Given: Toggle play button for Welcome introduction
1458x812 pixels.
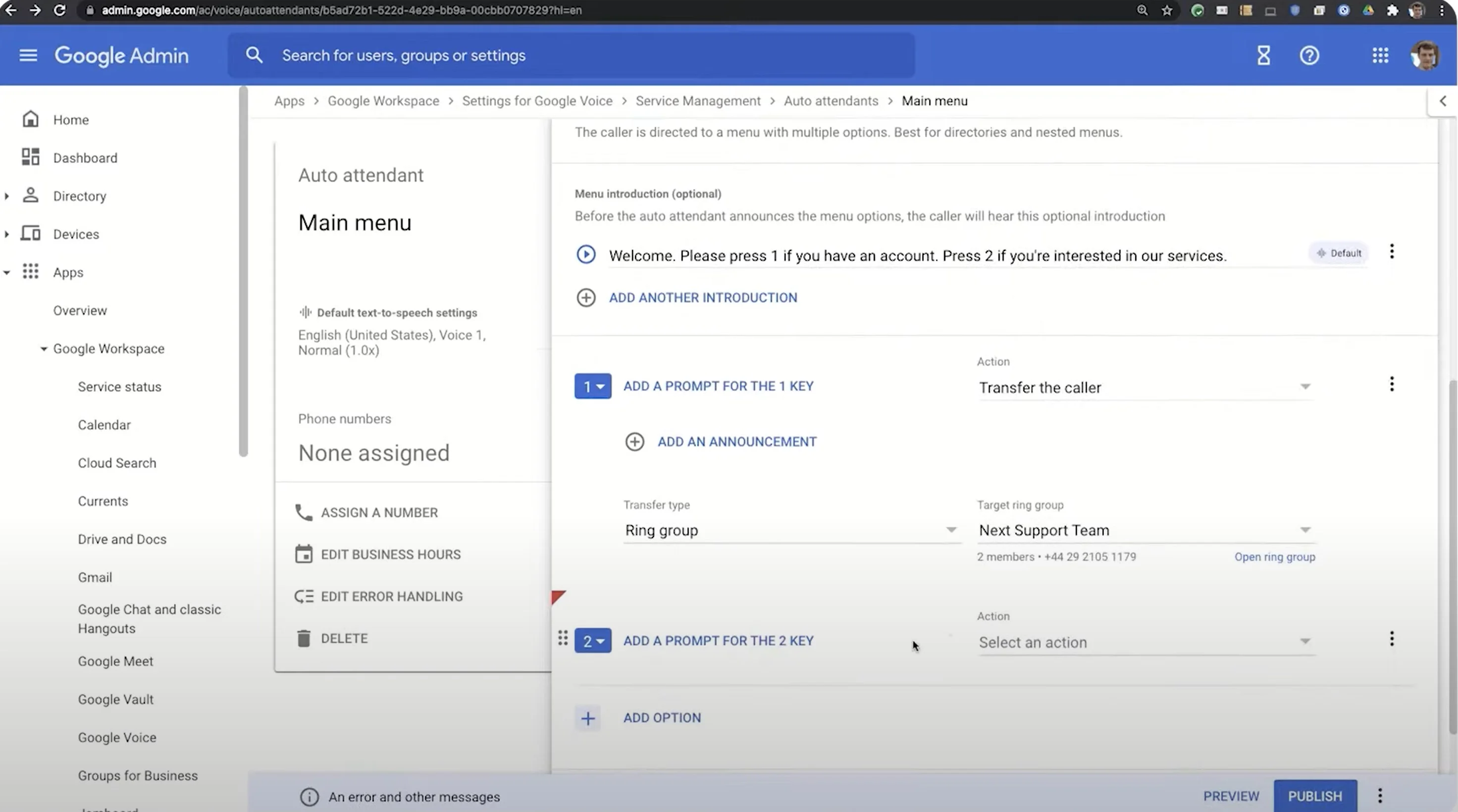Looking at the screenshot, I should [586, 254].
